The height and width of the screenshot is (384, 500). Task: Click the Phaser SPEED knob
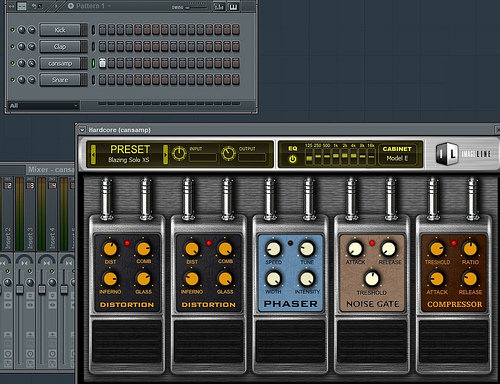[273, 249]
